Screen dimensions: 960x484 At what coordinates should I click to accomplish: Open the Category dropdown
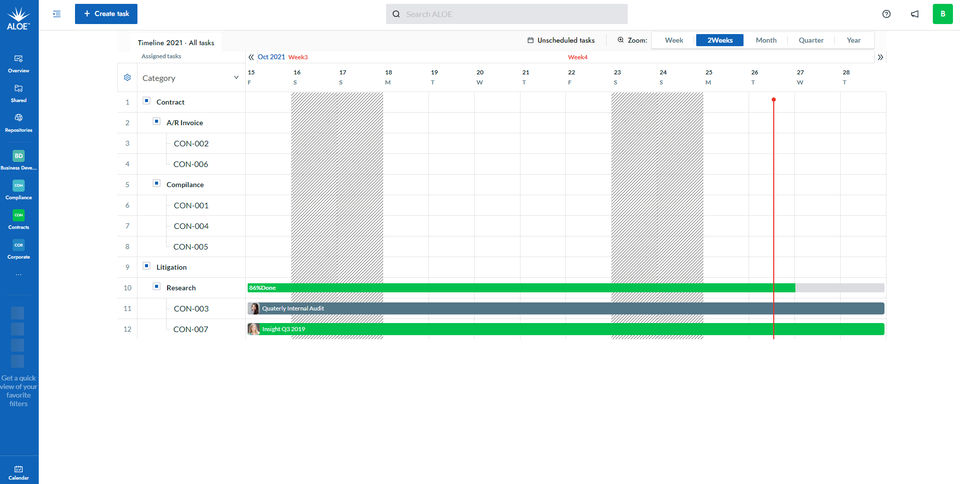tap(190, 78)
